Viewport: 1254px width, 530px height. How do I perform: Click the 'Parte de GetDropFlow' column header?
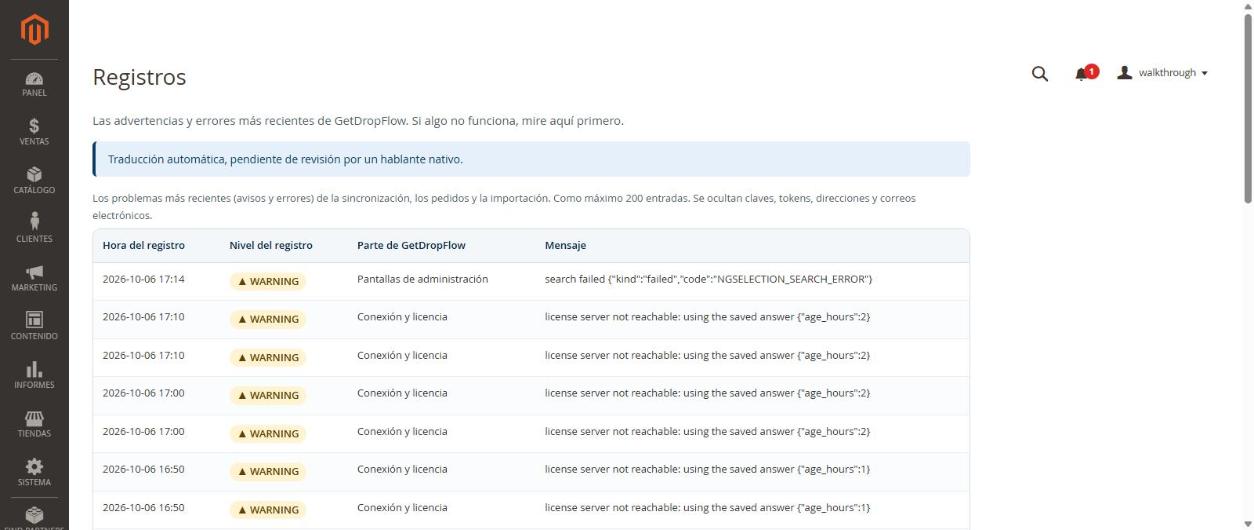[x=411, y=245]
